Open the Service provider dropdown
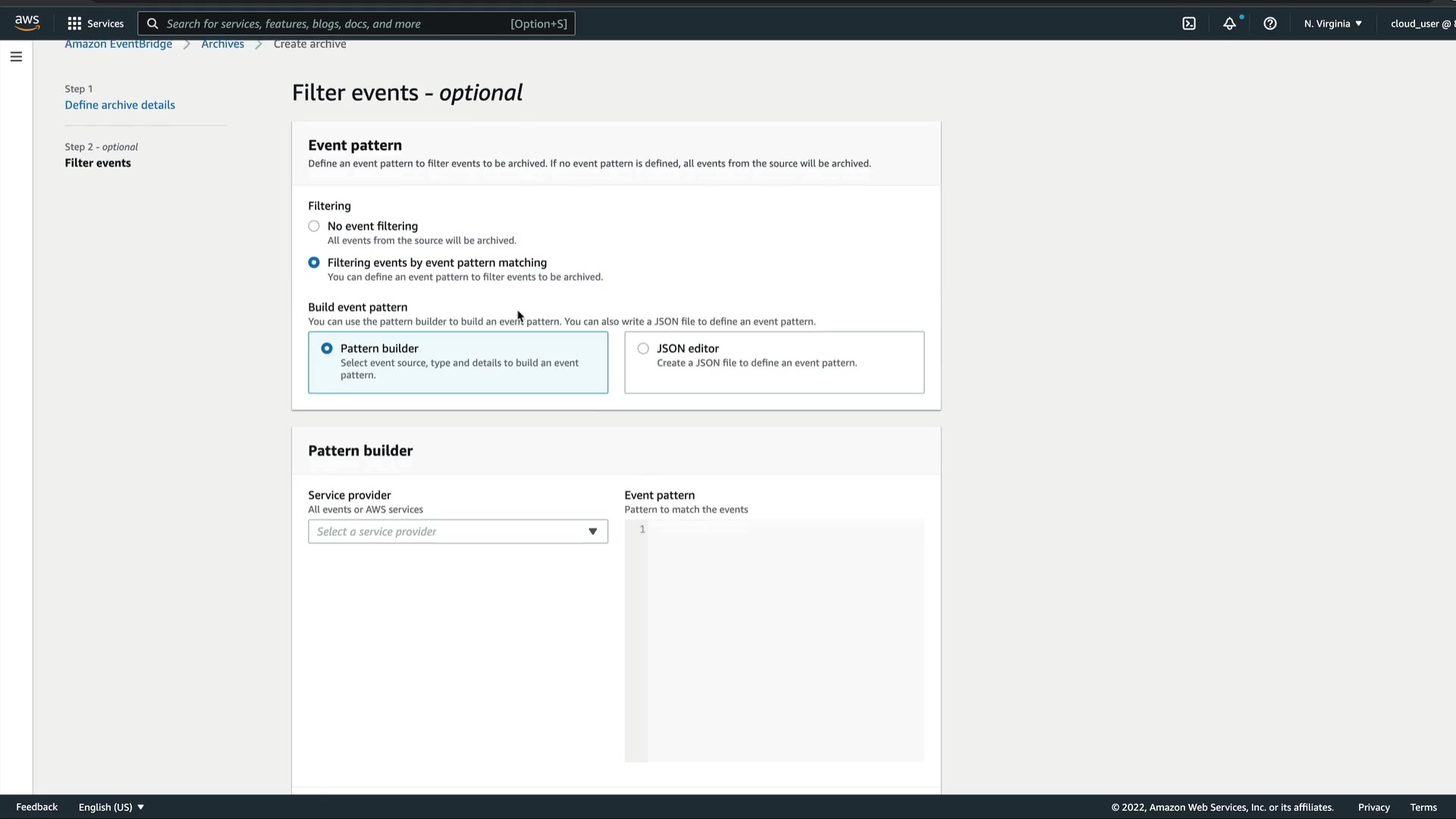 (457, 532)
